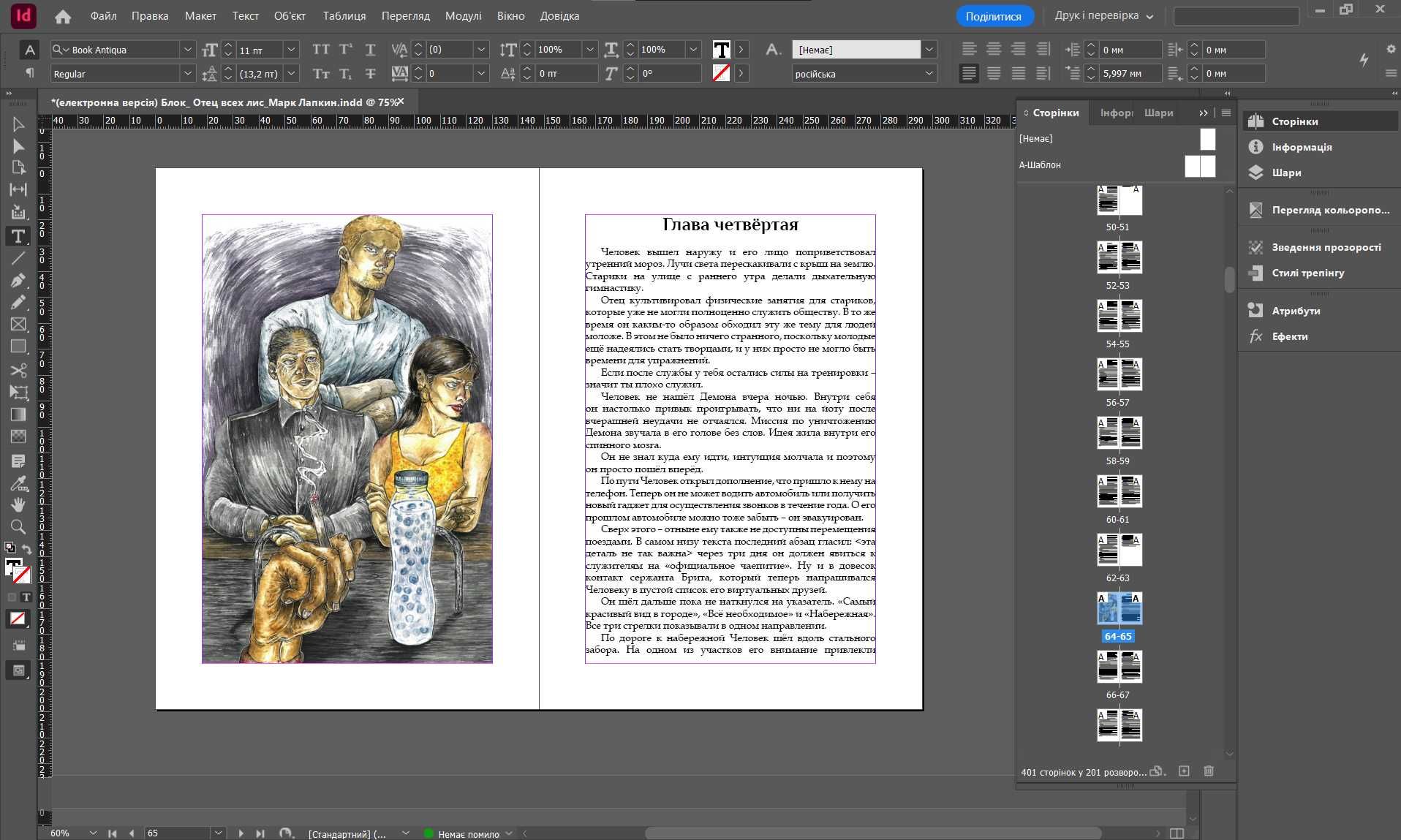Delete selected pages trash icon
Viewport: 1401px width, 840px height.
coord(1209,771)
